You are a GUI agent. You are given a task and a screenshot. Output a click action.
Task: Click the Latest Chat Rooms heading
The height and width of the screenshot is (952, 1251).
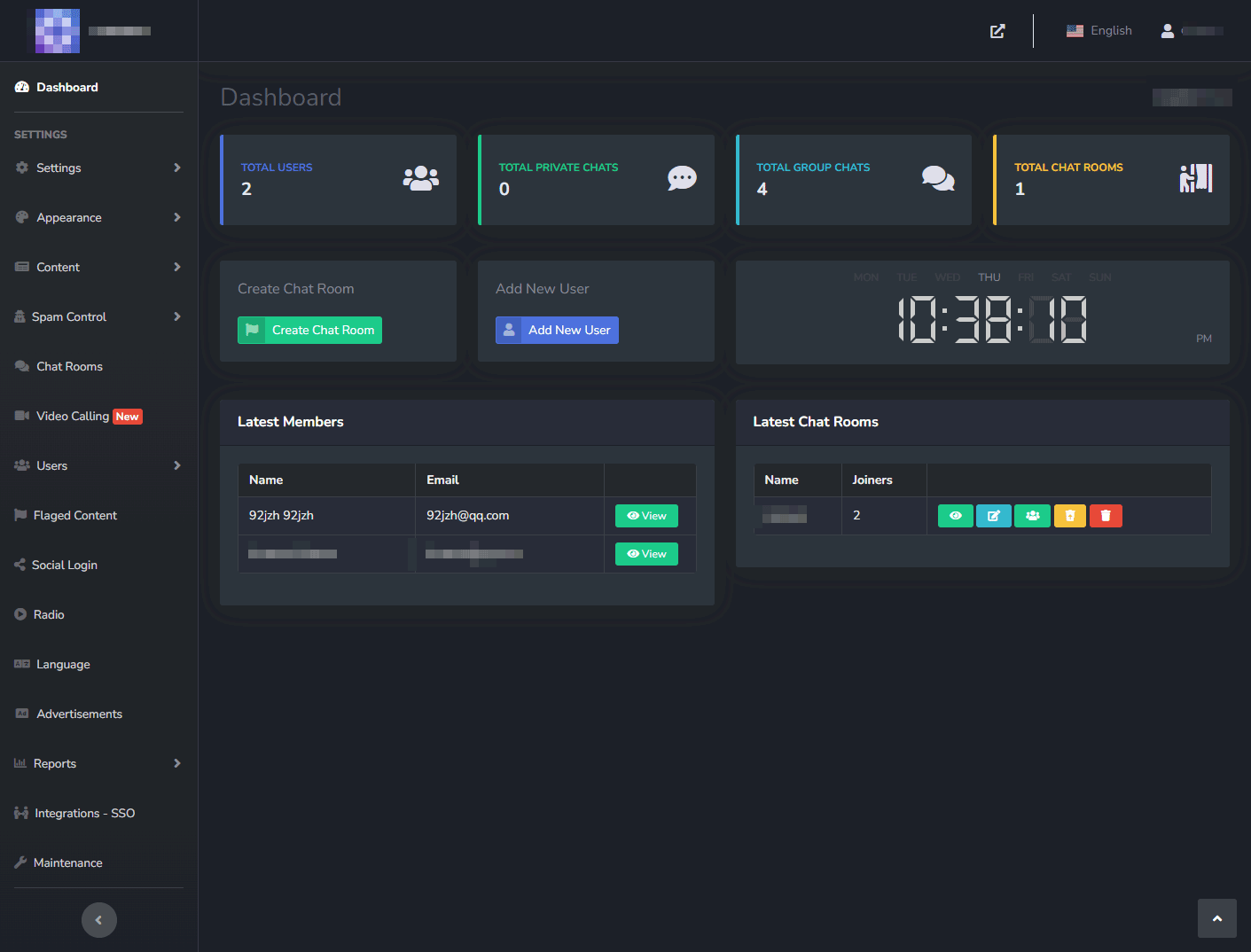click(x=816, y=422)
